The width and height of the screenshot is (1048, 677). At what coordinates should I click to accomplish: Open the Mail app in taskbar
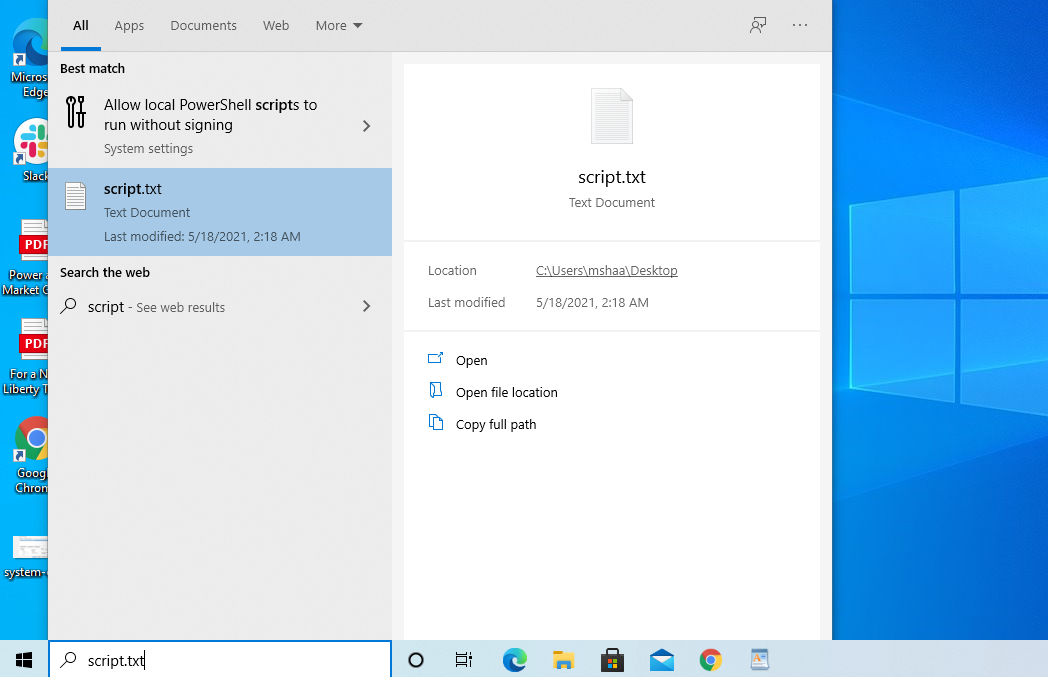click(x=661, y=660)
